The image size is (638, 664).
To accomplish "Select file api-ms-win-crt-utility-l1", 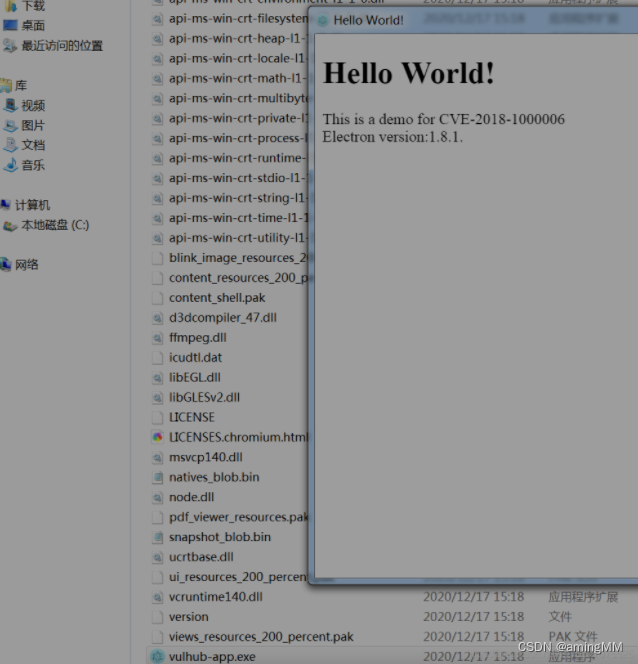I will tap(238, 238).
